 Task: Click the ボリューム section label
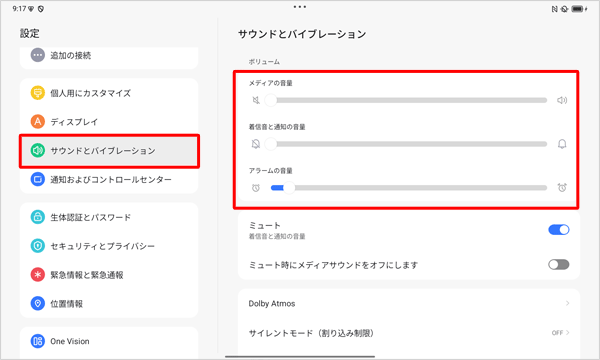pyautogui.click(x=264, y=62)
